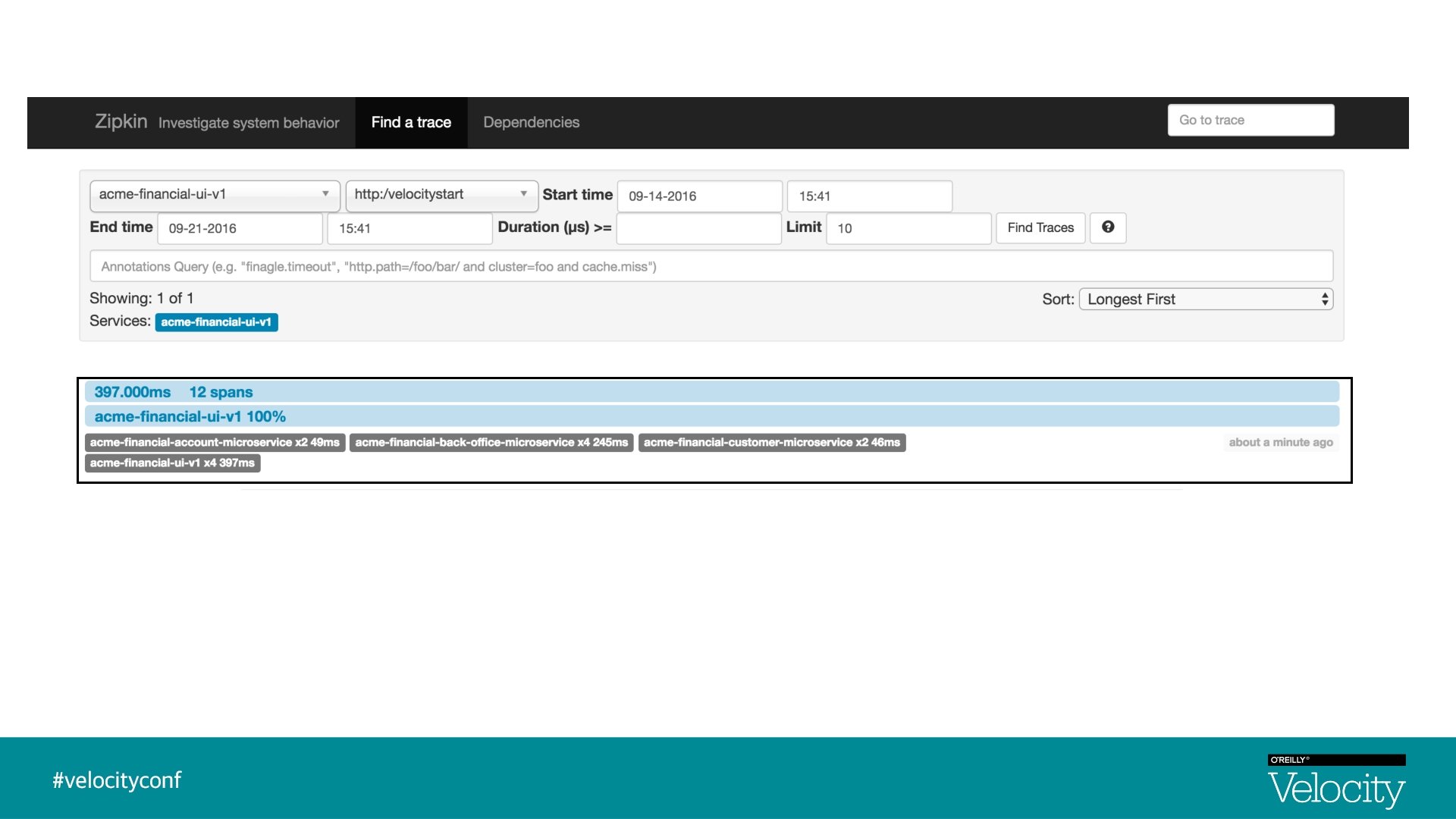Click the Start time 15:41 field
1456x819 pixels.
click(869, 196)
